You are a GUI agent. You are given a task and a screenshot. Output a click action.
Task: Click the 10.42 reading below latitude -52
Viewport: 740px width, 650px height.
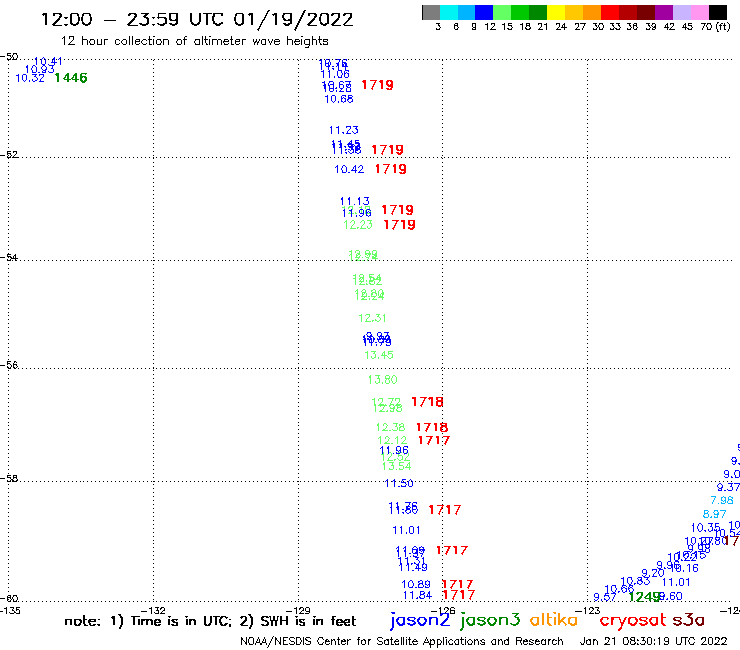pos(349,169)
